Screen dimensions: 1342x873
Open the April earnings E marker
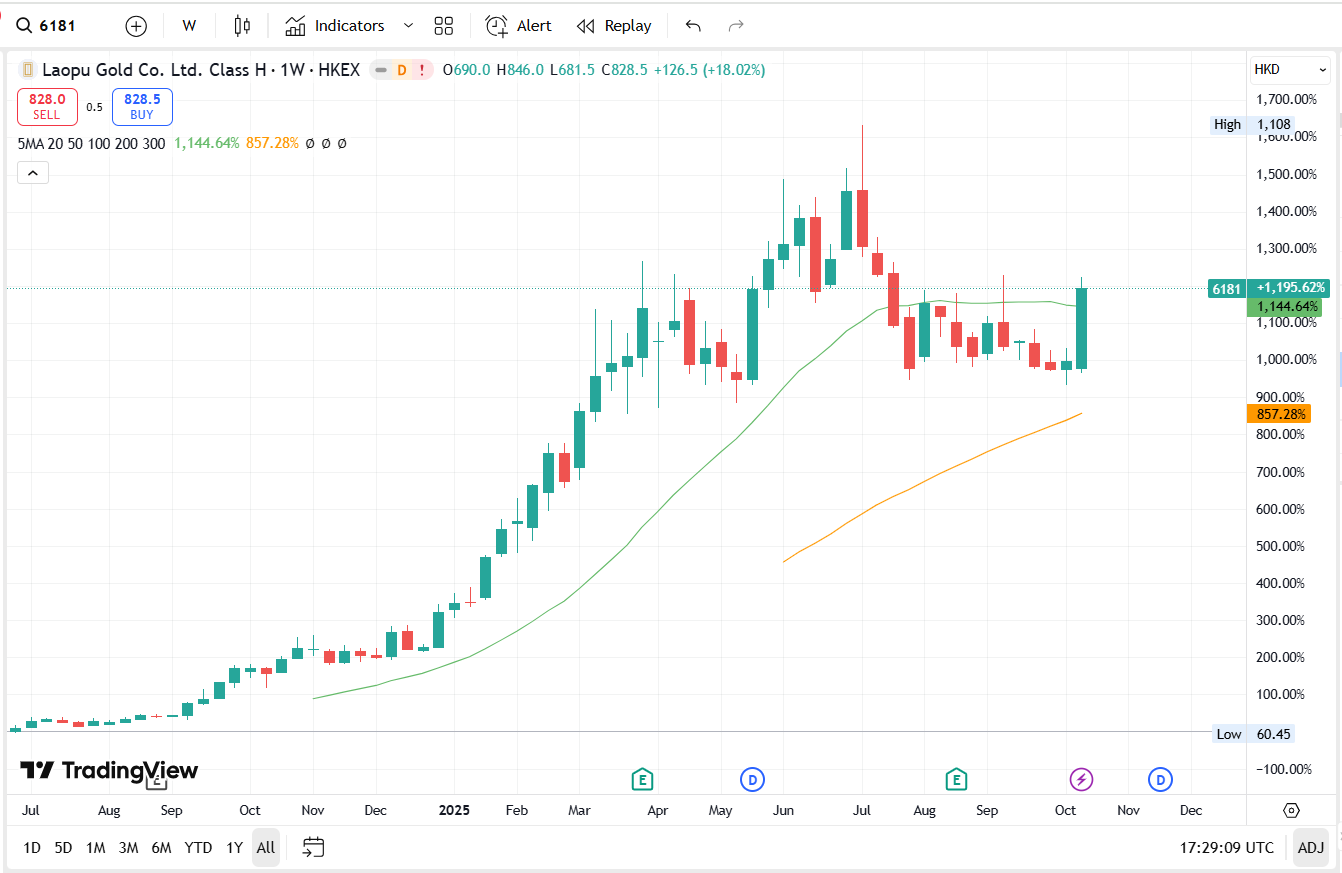tap(642, 779)
